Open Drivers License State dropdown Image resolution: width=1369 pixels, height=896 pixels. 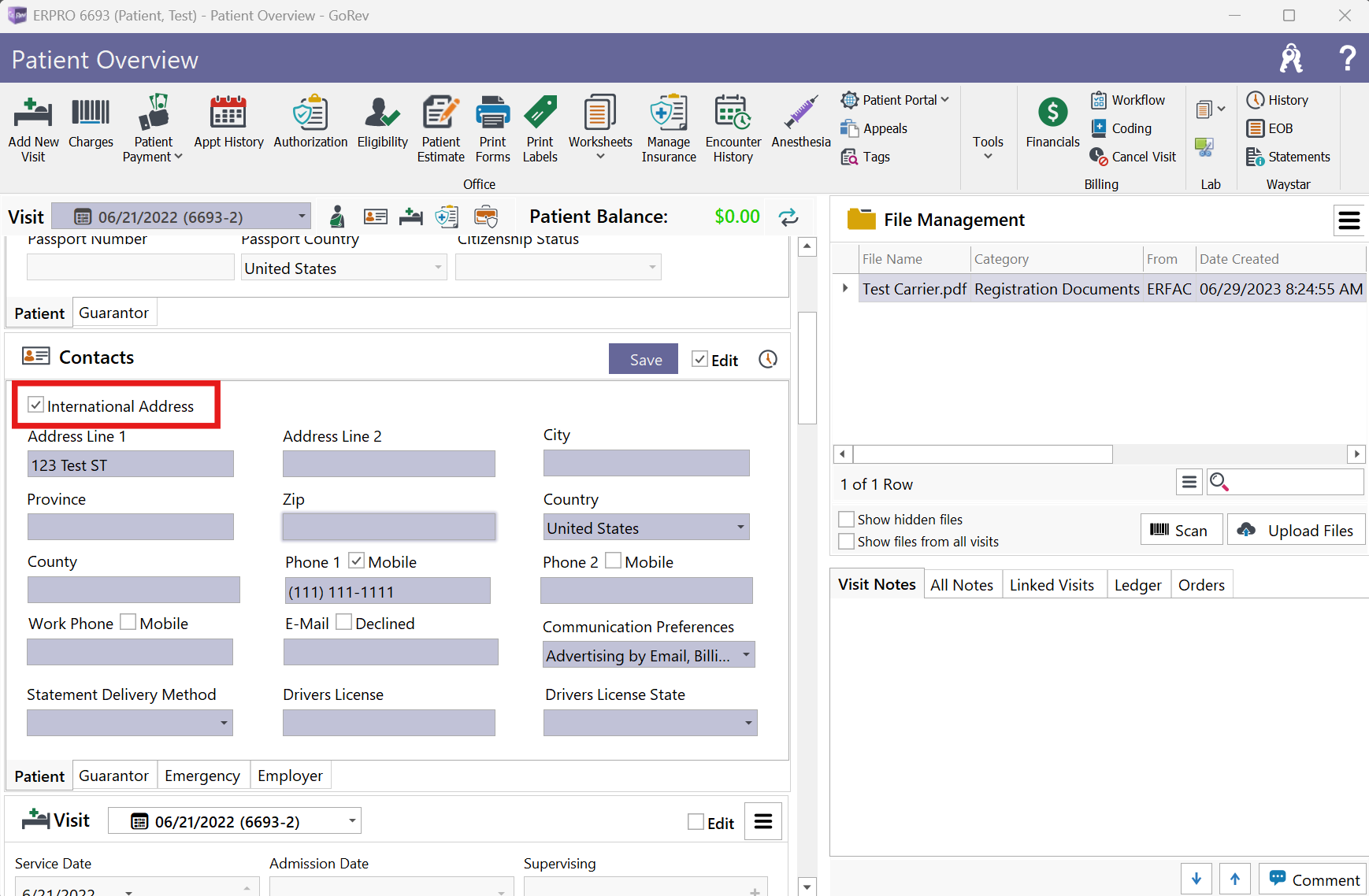pyautogui.click(x=651, y=723)
